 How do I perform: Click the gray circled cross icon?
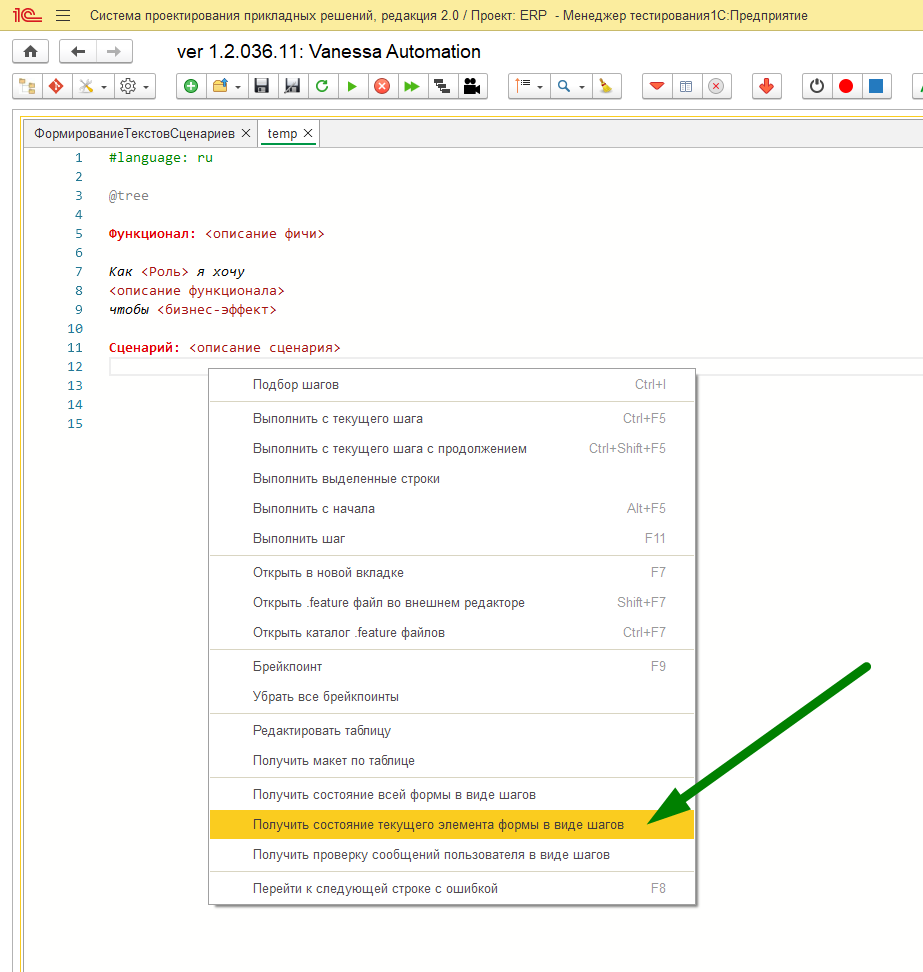coord(716,86)
